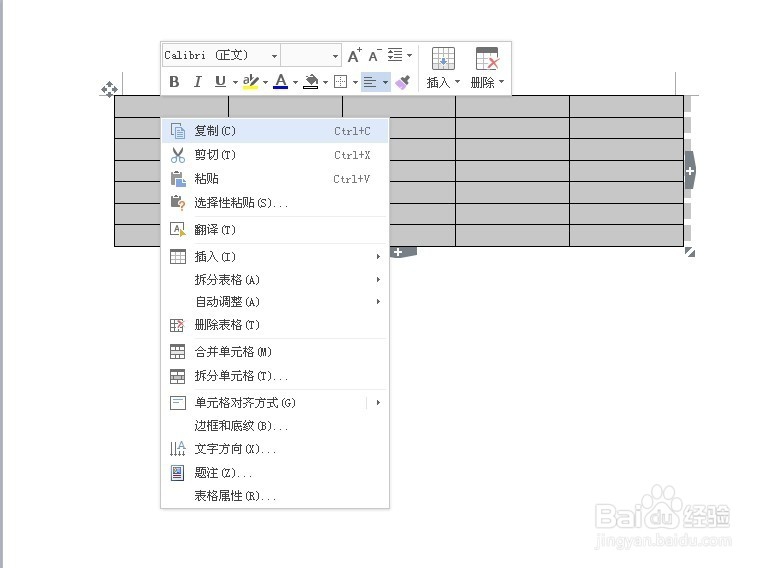This screenshot has height=568, width=776.
Task: Click the text highlight color icon
Action: (251, 82)
